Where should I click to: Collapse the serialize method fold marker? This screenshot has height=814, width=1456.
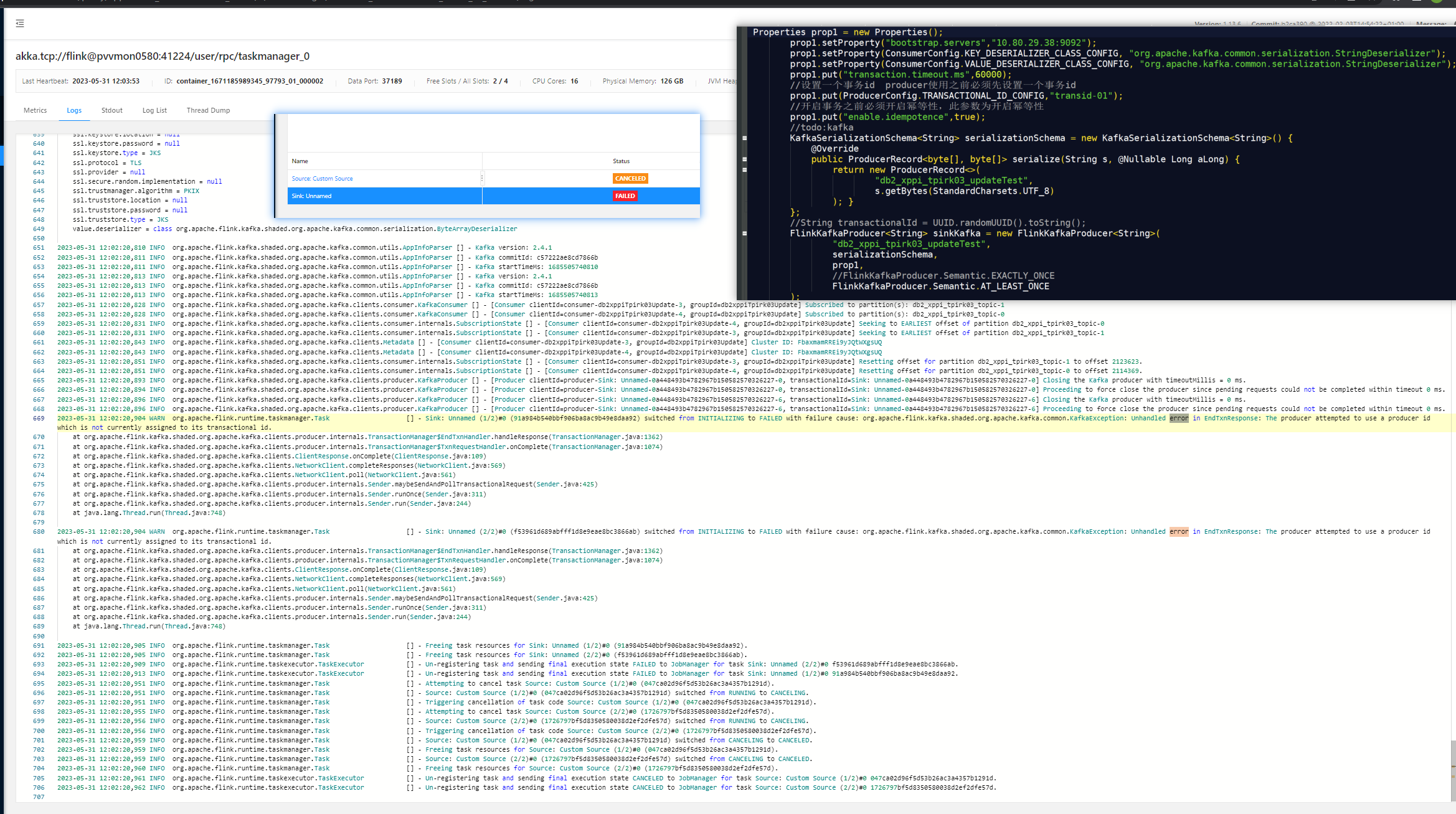point(744,159)
